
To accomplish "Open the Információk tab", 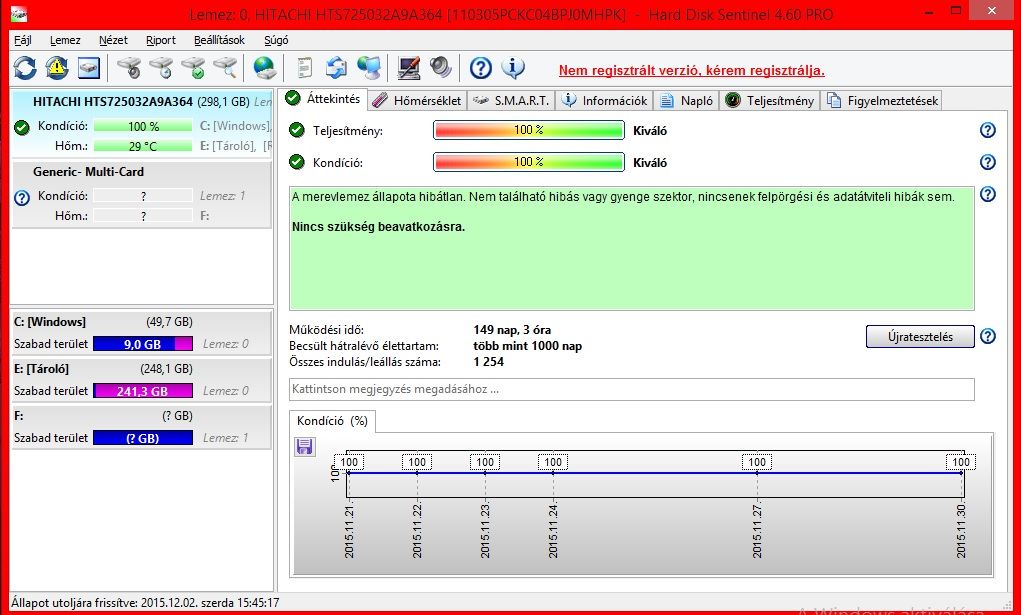I will 605,100.
